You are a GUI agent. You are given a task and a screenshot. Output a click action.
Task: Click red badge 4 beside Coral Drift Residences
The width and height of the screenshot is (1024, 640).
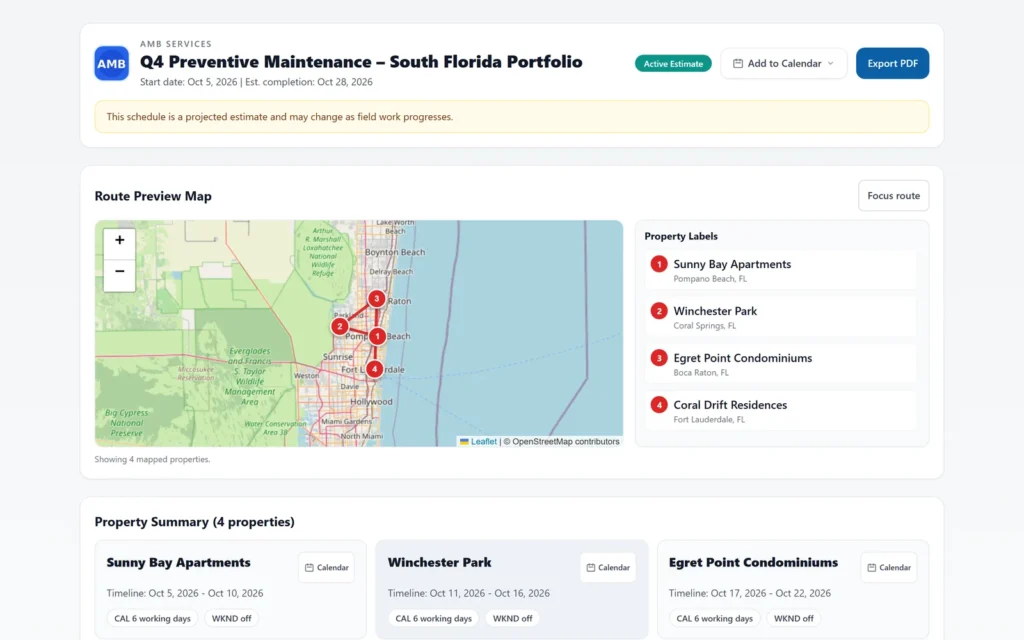[659, 405]
